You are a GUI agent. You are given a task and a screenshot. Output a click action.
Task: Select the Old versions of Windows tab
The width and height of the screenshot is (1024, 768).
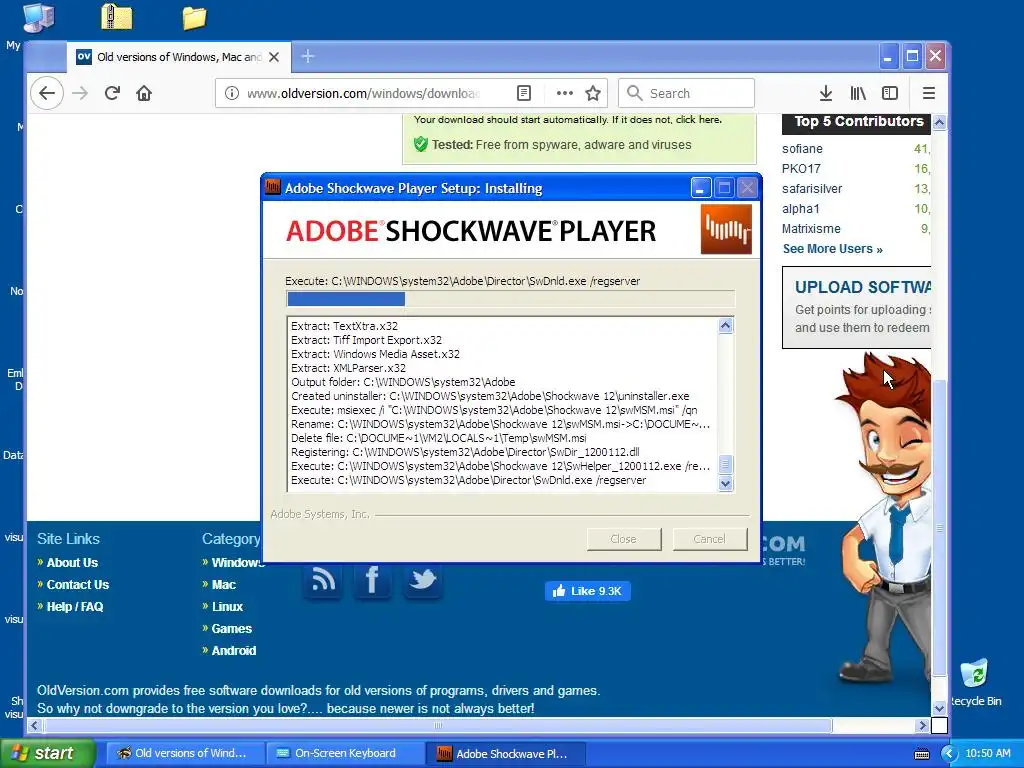pyautogui.click(x=178, y=57)
